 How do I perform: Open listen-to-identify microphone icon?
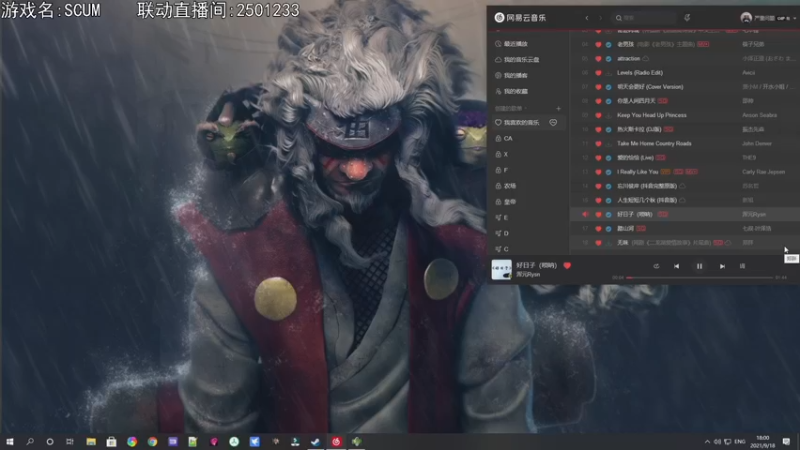[x=687, y=18]
